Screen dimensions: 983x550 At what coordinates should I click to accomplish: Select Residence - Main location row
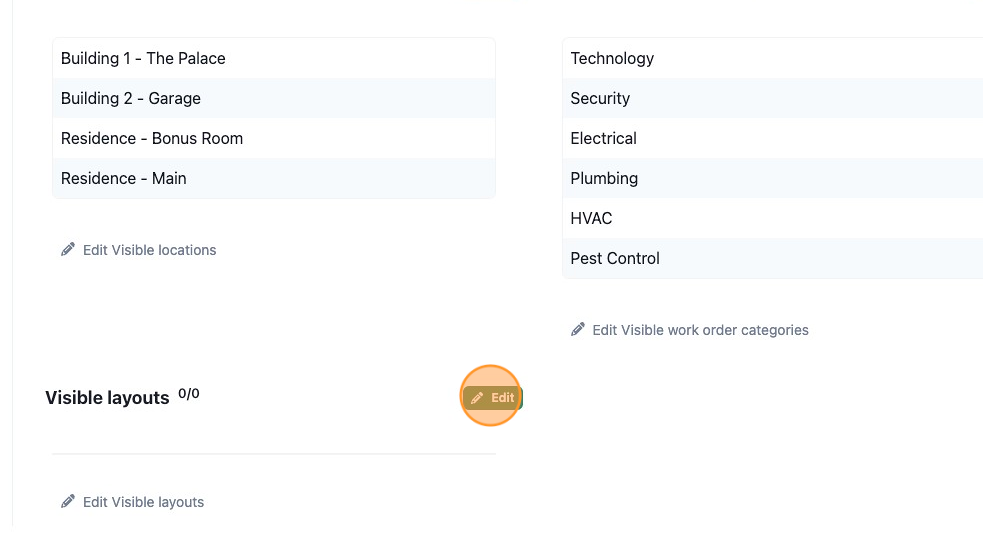[274, 178]
